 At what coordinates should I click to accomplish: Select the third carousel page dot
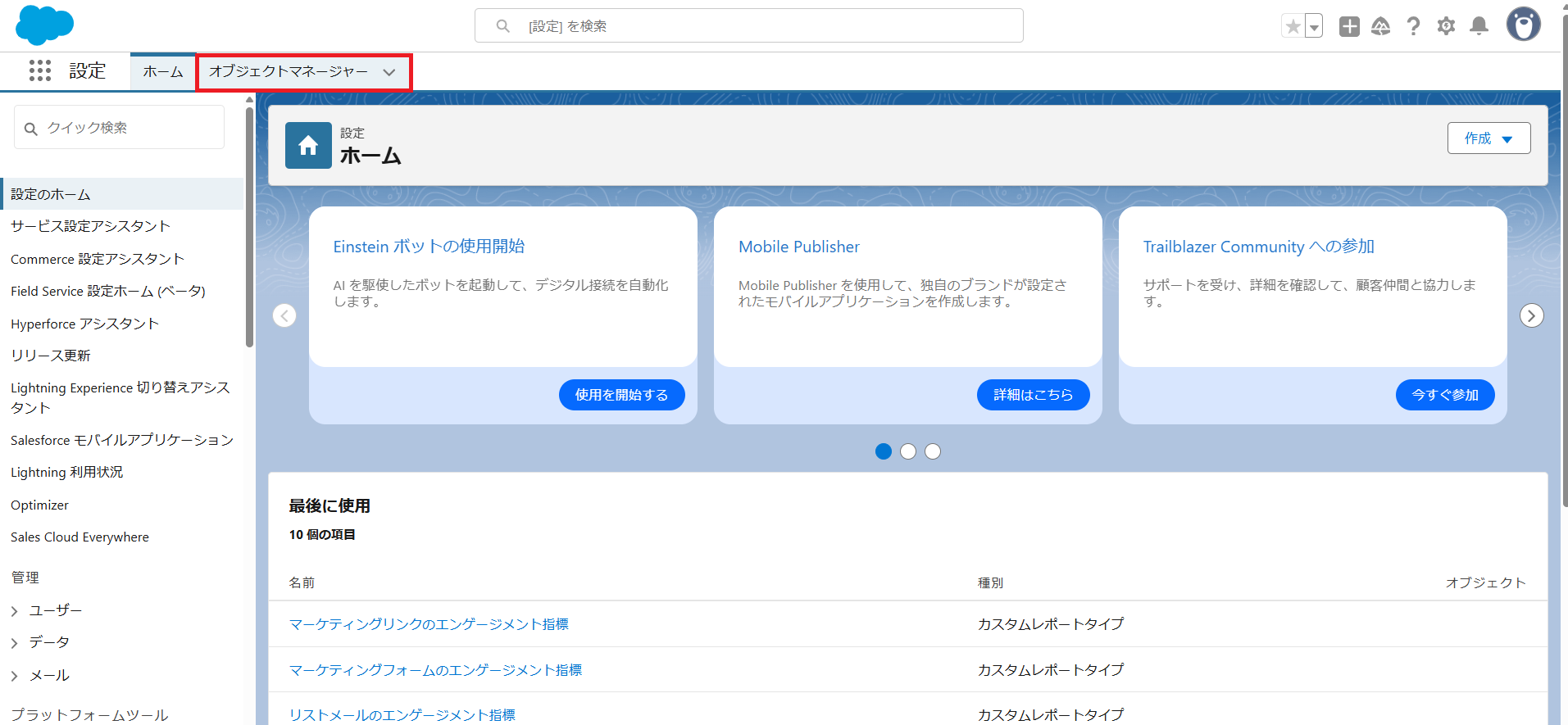coord(933,451)
